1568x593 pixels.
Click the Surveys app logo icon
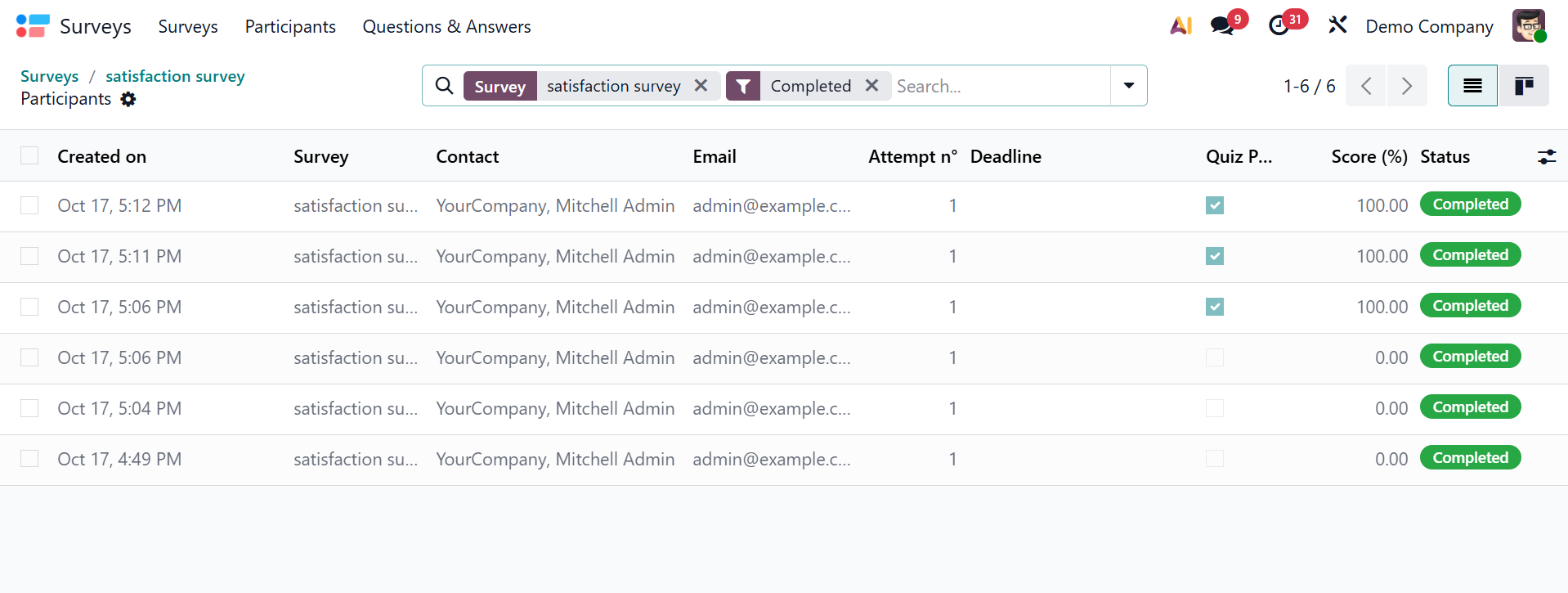coord(33,26)
